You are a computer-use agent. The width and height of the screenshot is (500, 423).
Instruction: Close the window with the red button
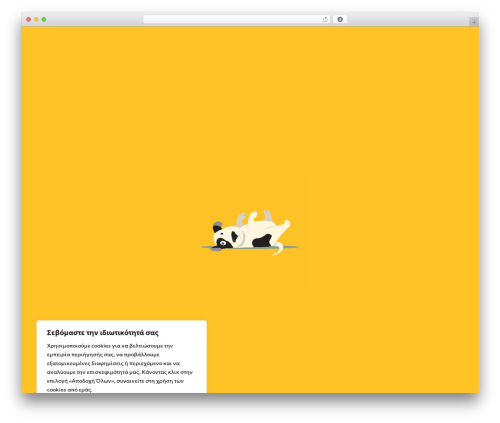click(x=29, y=20)
